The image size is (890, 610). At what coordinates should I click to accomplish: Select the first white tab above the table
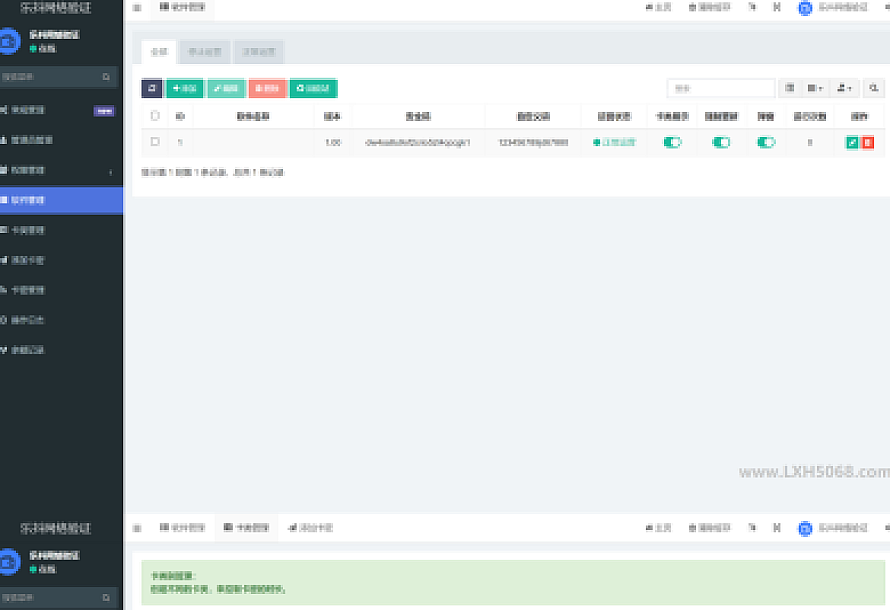(x=159, y=51)
